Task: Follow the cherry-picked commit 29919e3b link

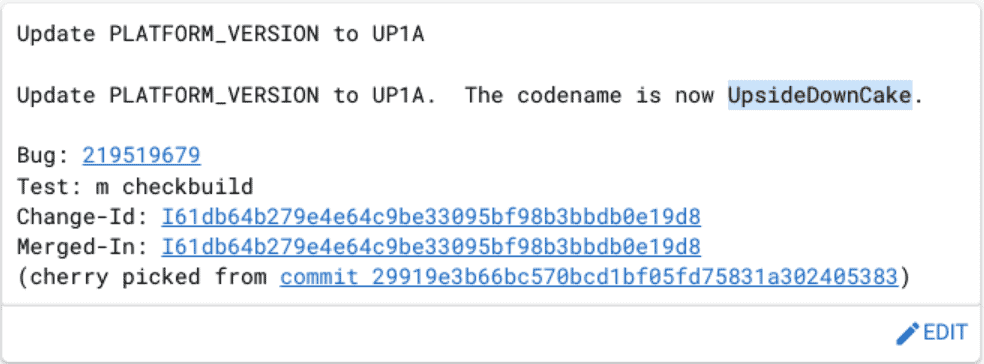Action: coord(589,277)
